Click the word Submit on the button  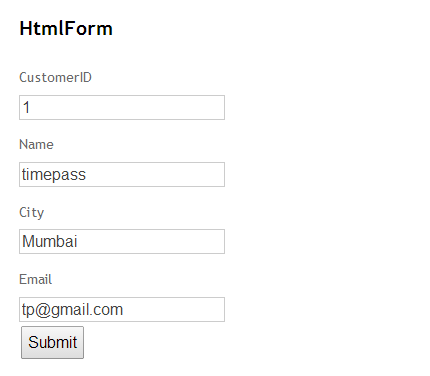pos(53,342)
